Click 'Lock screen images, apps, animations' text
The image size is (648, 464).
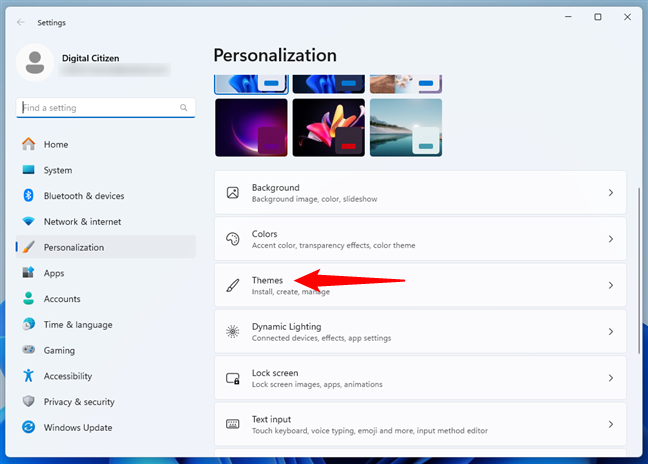[317, 384]
